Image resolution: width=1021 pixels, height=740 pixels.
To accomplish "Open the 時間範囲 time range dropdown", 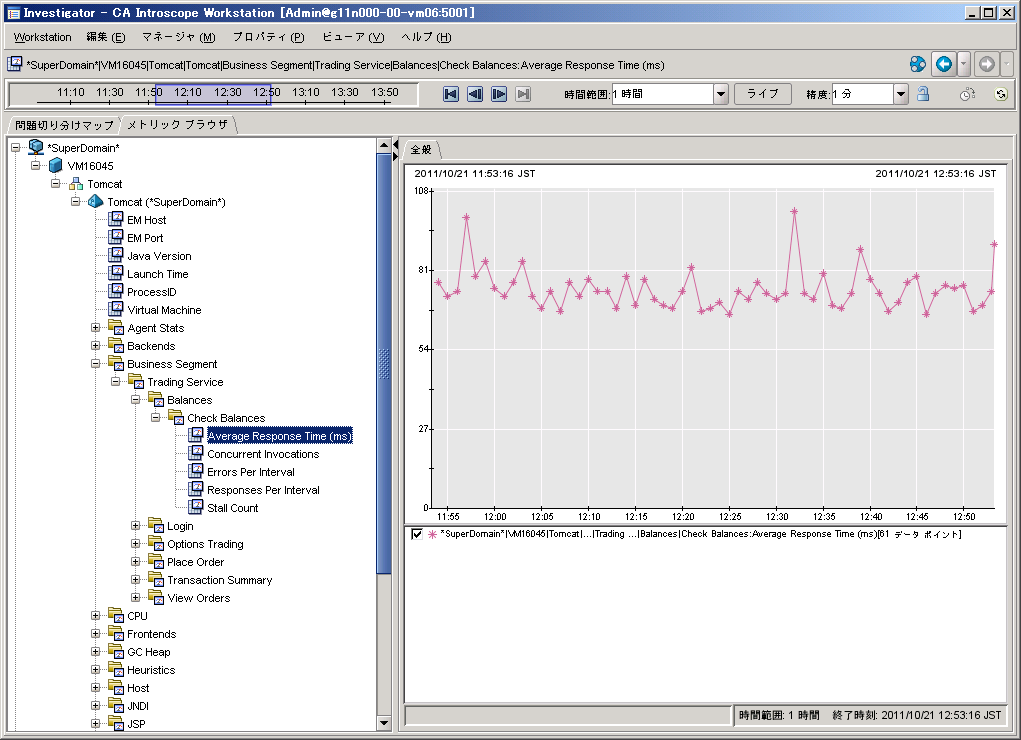I will [721, 94].
